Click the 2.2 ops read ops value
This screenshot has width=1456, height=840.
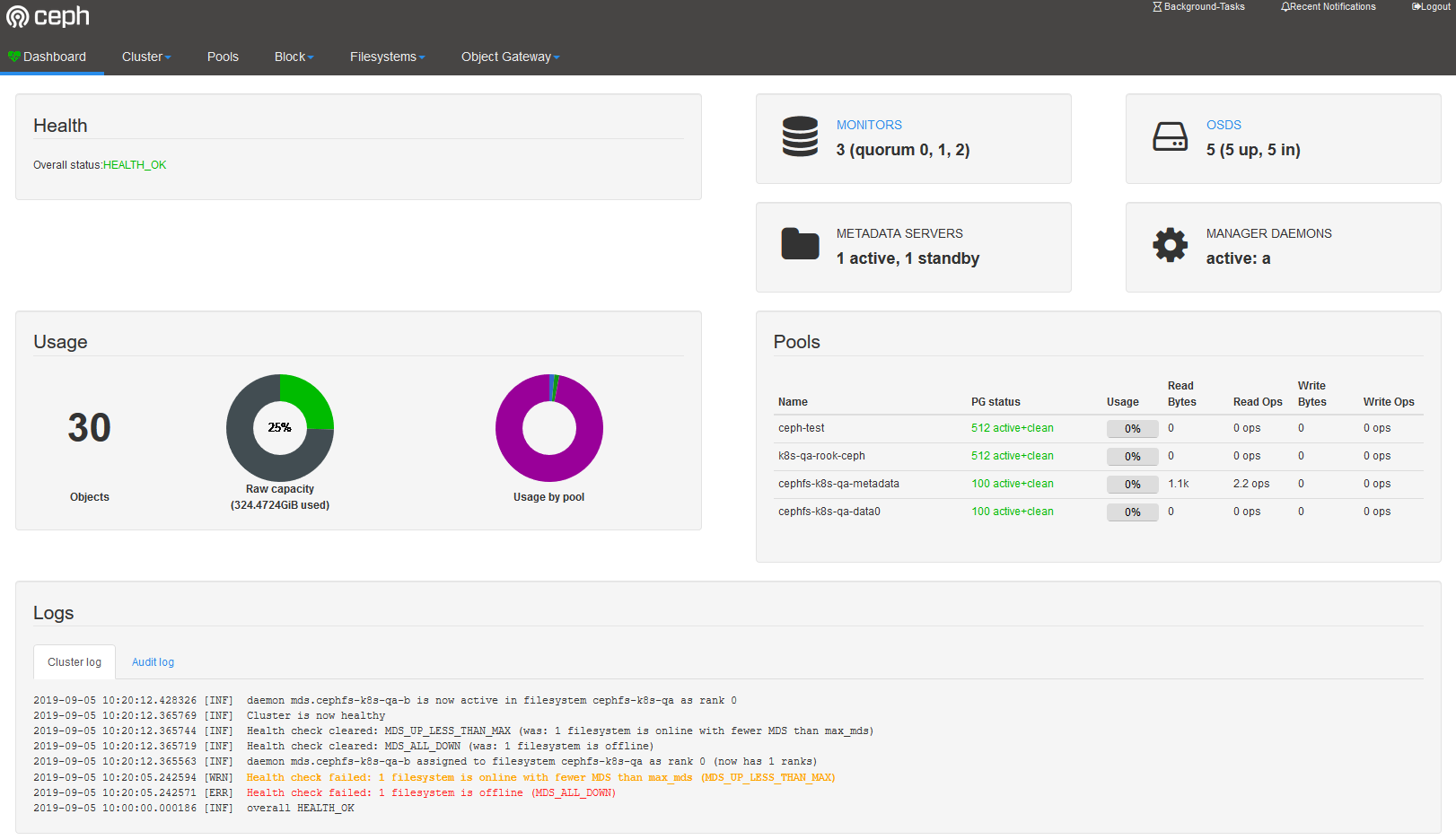coord(1251,484)
